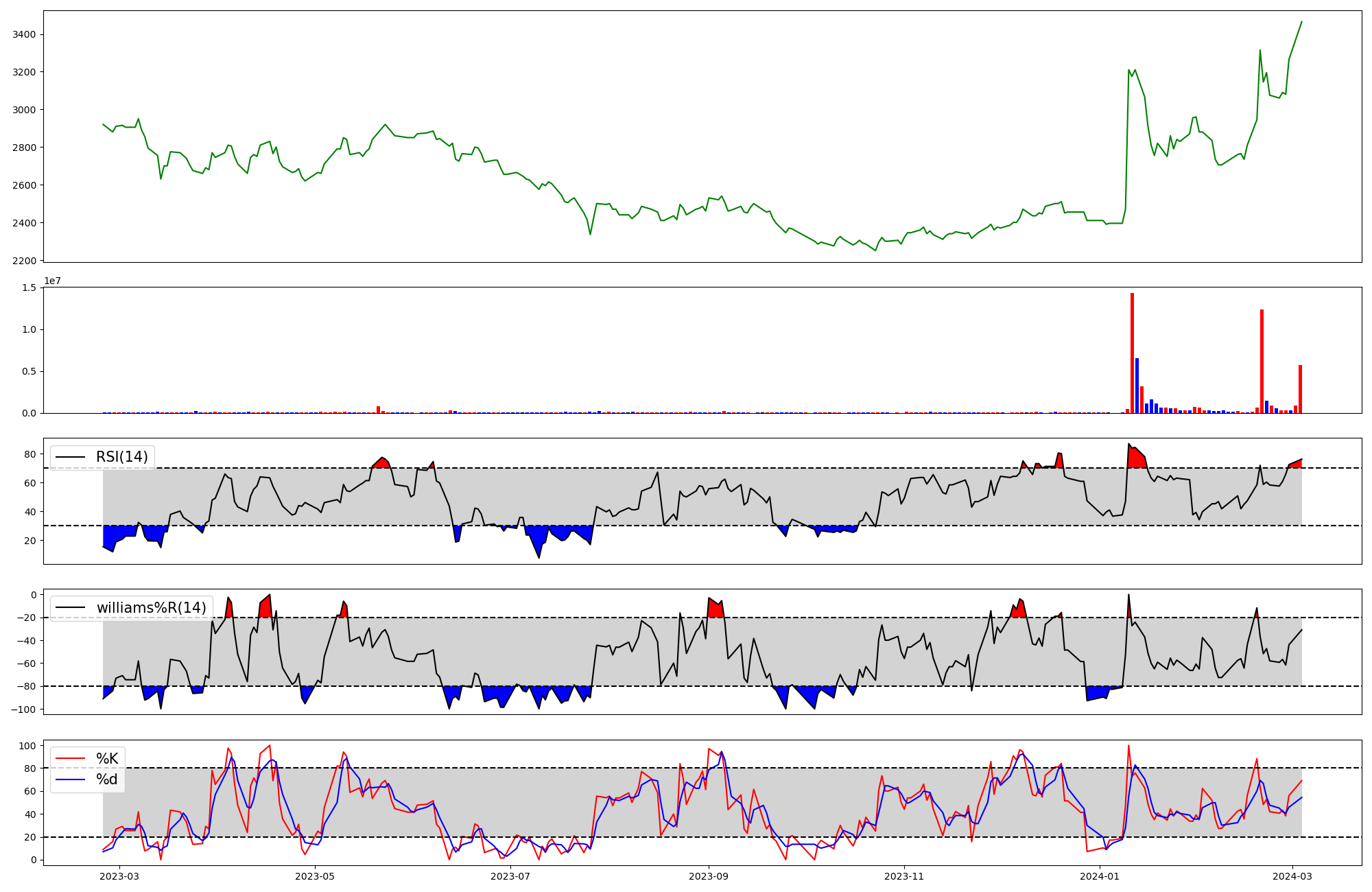Screen dimensions: 1372x892
Task: Click the 2024-01 date tick label
Action: (x=1100, y=876)
